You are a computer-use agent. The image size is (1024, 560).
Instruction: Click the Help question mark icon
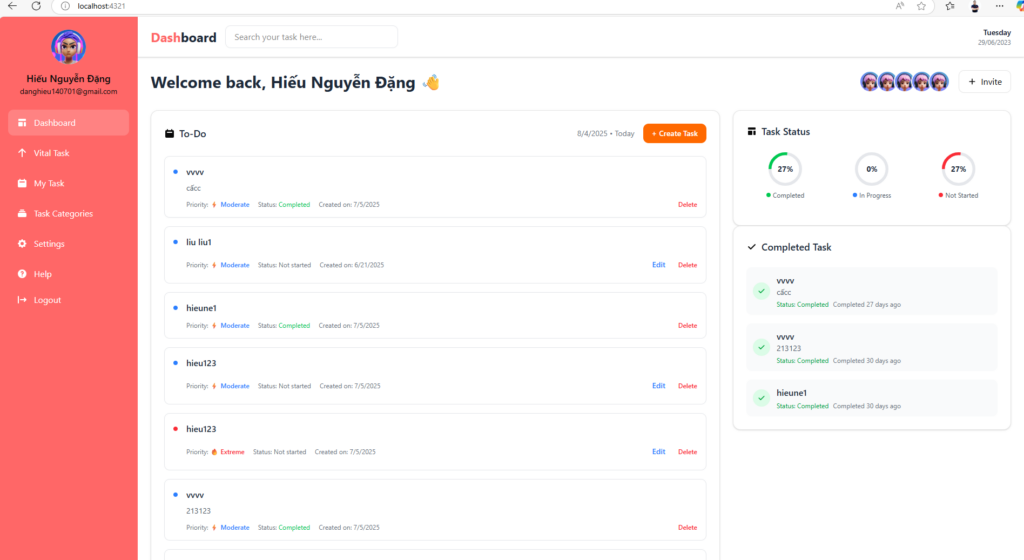[23, 274]
